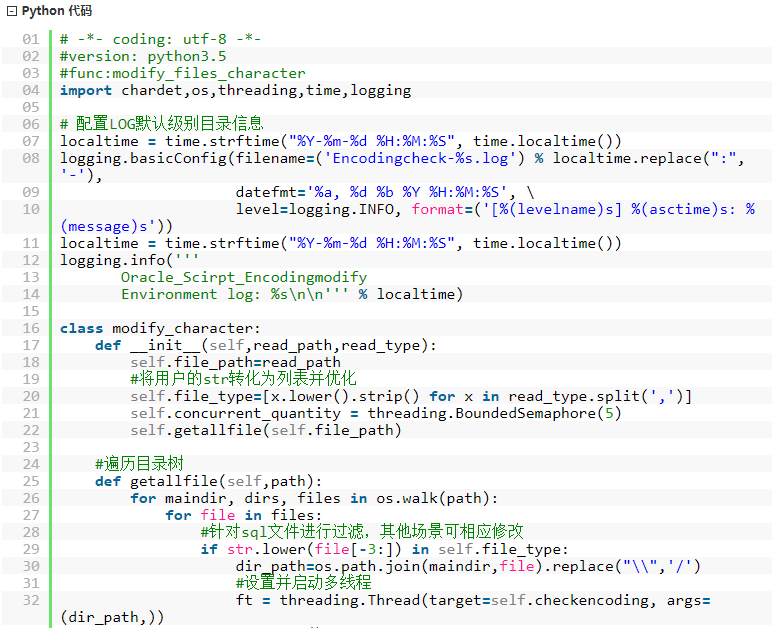Click 'os.walk(path)' on line 26

[x=433, y=499]
